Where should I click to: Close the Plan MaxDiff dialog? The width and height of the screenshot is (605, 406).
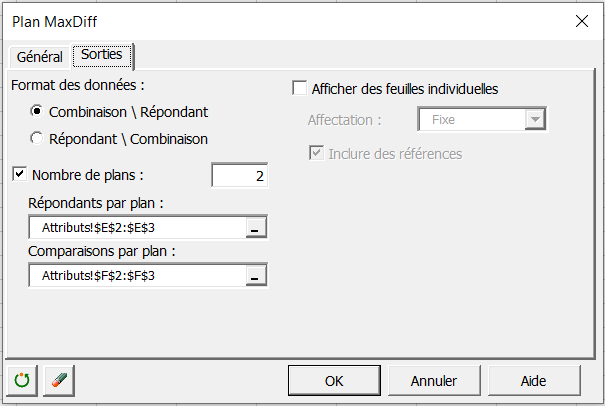point(582,21)
